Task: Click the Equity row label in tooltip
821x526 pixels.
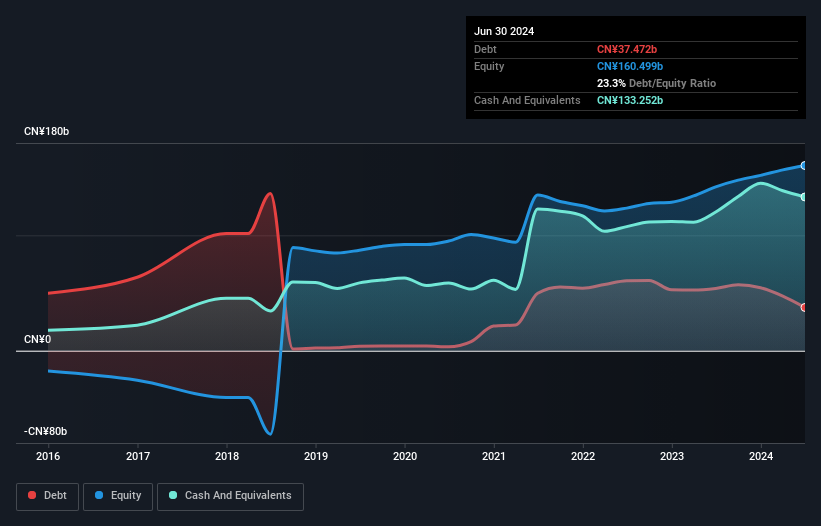Action: 489,66
